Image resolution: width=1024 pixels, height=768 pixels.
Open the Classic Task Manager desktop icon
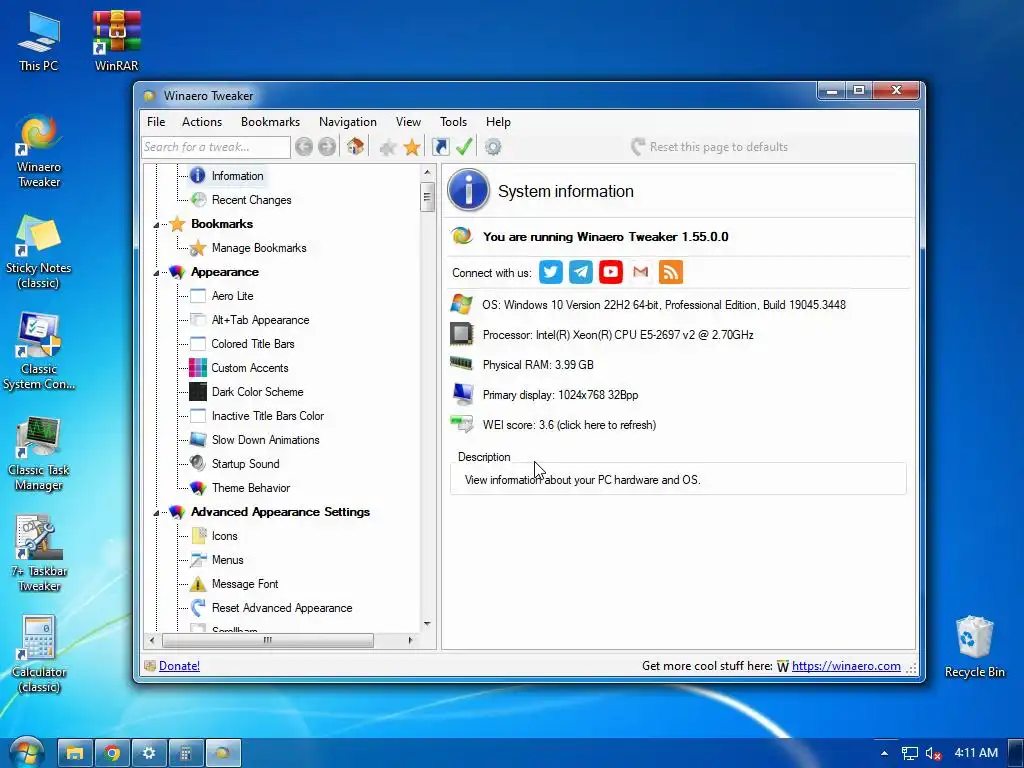39,455
